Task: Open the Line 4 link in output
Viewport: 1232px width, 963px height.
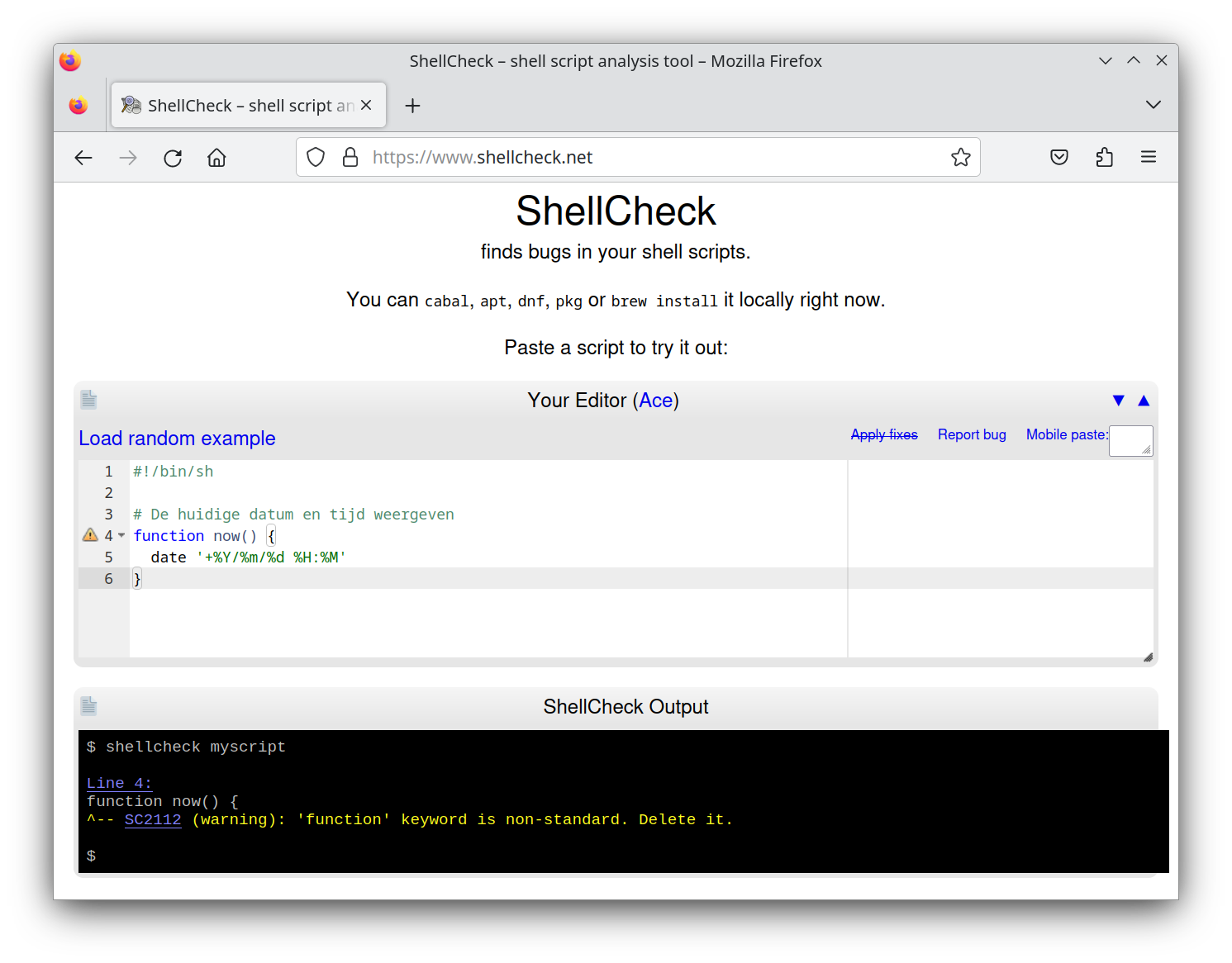Action: coord(119,783)
